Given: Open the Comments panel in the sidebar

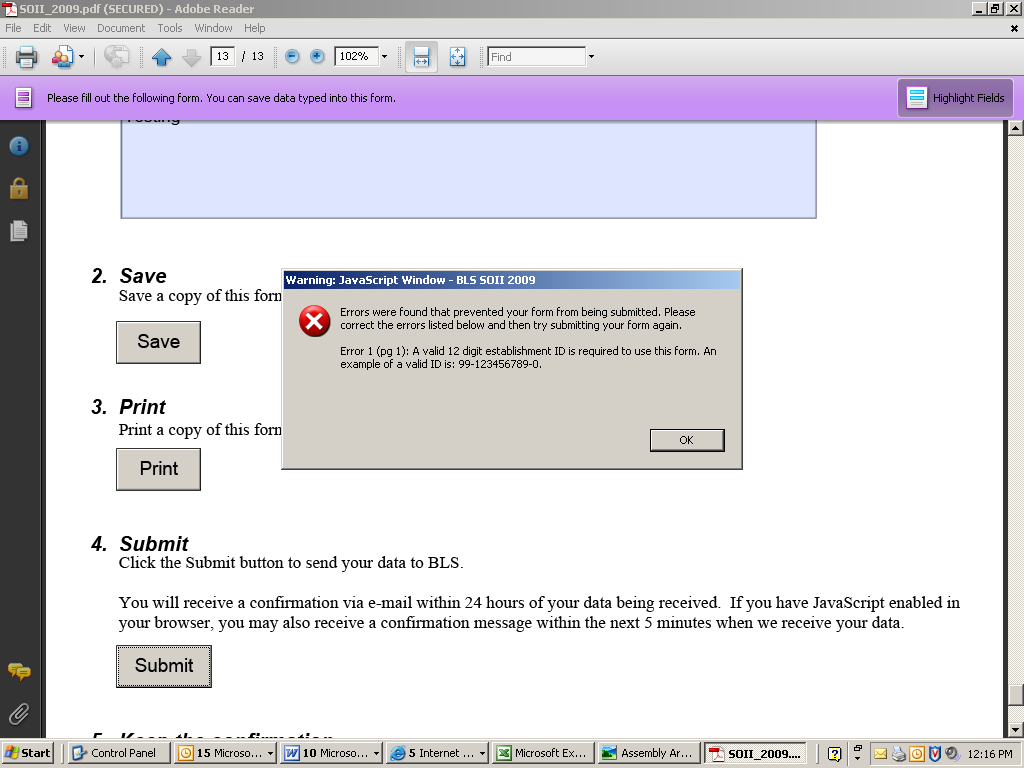Looking at the screenshot, I should click(x=19, y=671).
